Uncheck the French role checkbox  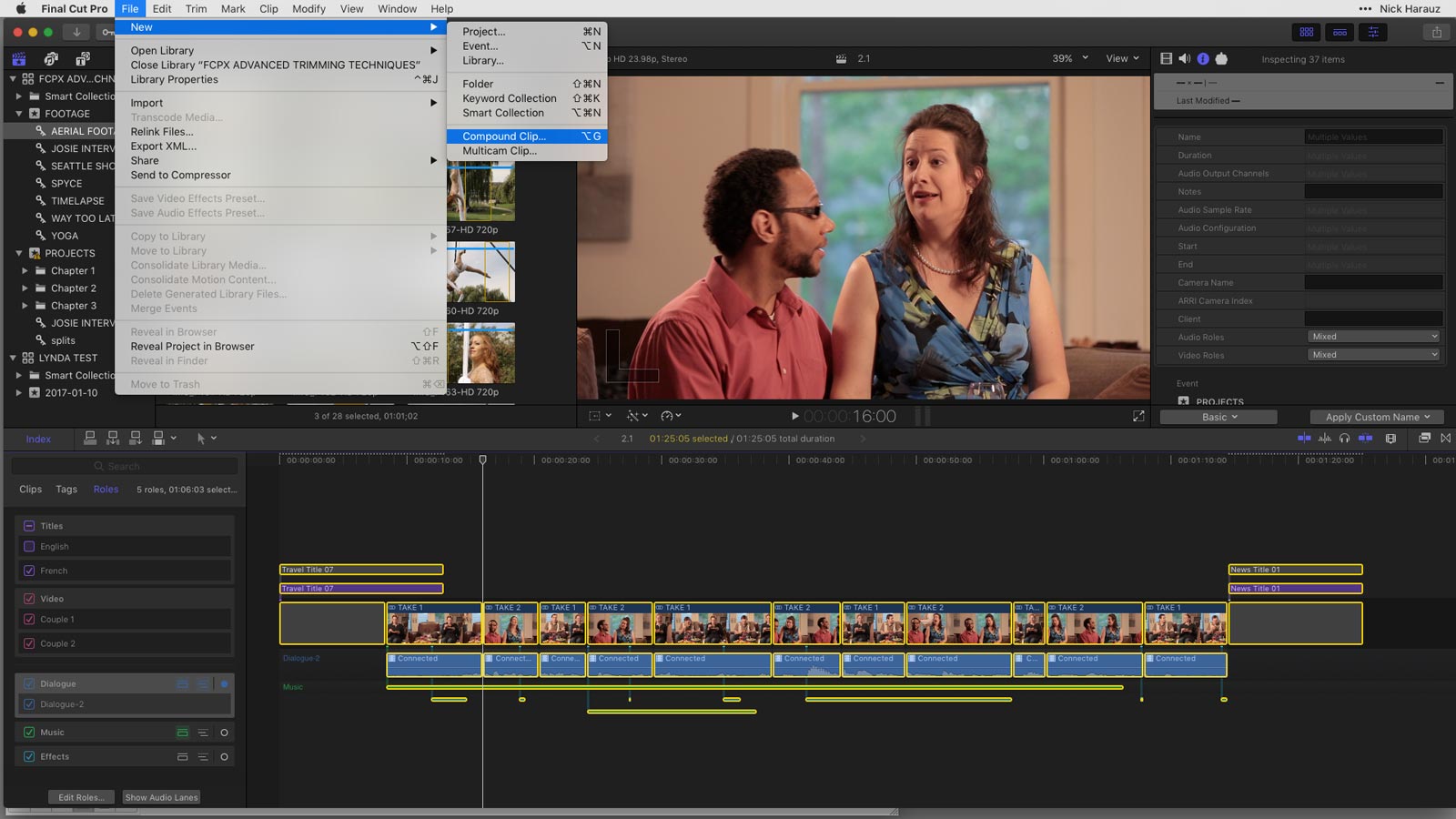tap(29, 571)
